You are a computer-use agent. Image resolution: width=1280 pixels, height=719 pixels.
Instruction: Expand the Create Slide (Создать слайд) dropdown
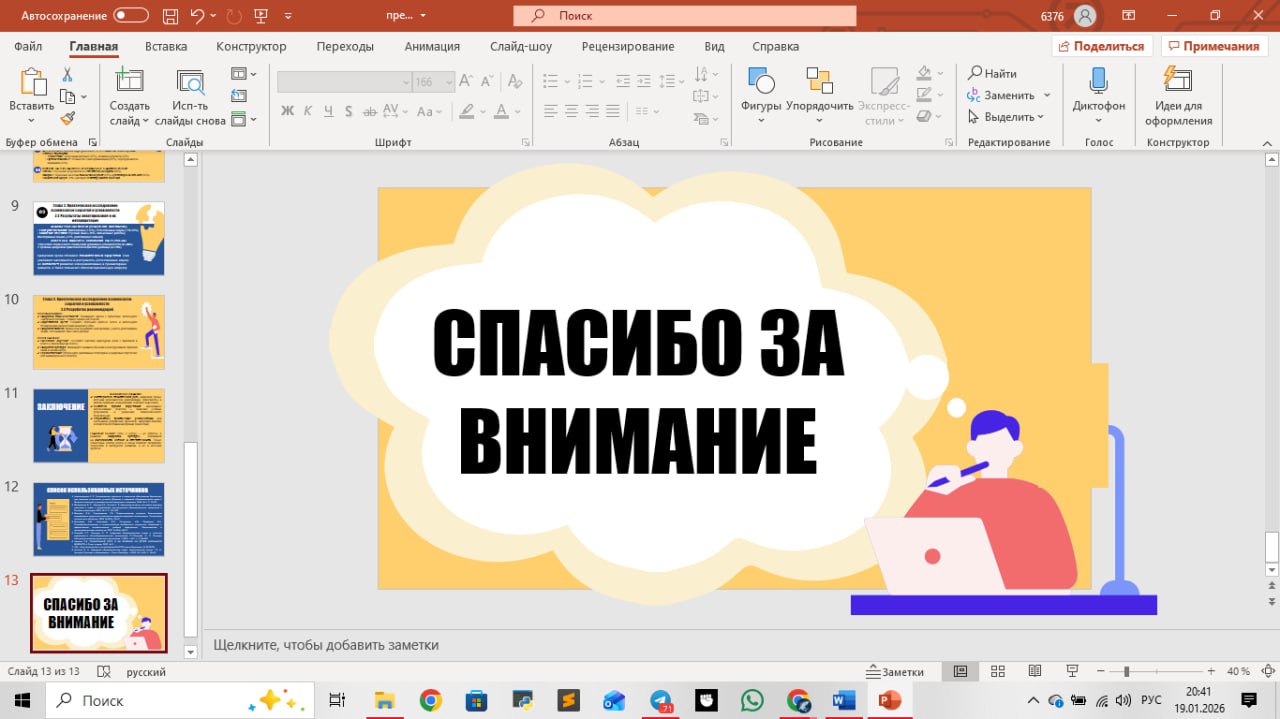click(x=145, y=121)
